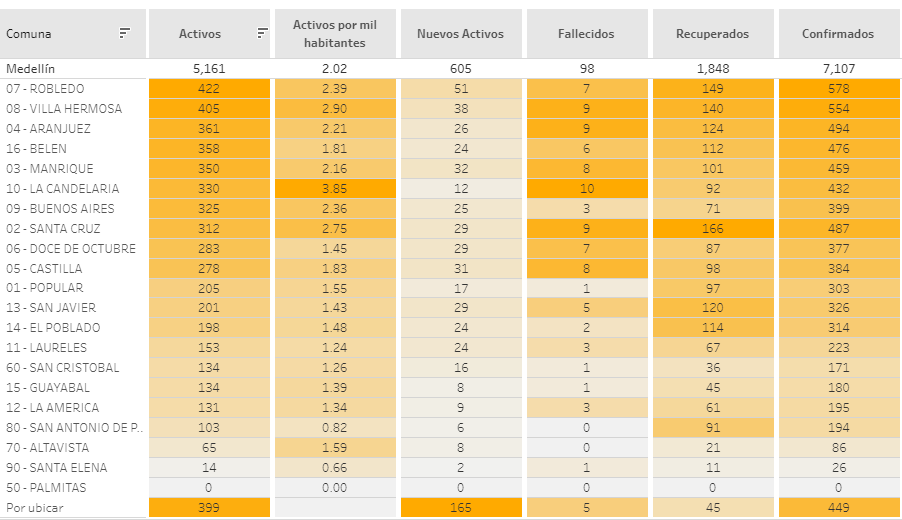Image resolution: width=902 pixels, height=520 pixels.
Task: Select the 422 Activos cell for Robledo
Action: [209, 89]
